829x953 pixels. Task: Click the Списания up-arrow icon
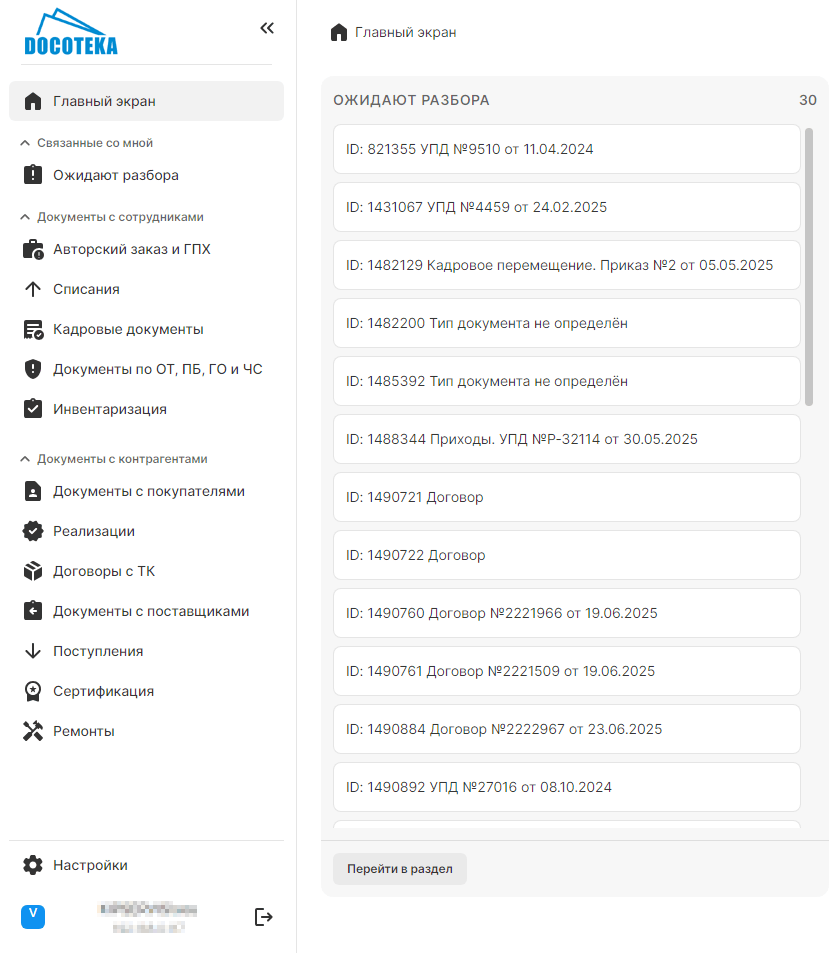coord(34,289)
